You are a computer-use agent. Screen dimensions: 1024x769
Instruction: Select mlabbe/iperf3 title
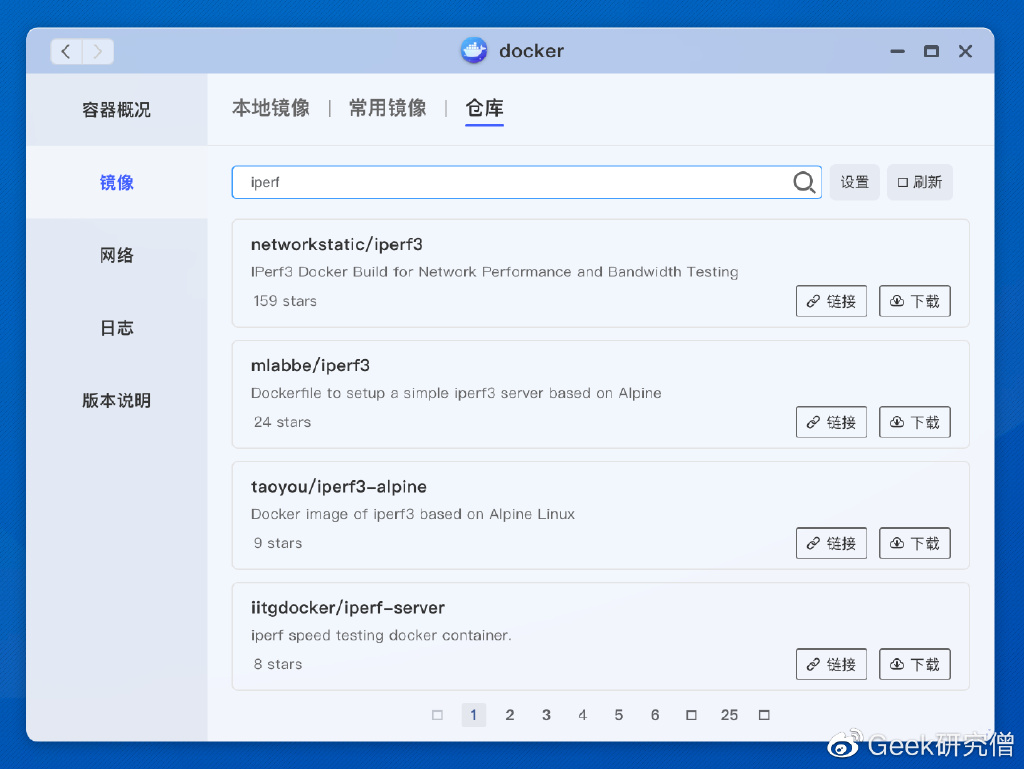coord(310,366)
